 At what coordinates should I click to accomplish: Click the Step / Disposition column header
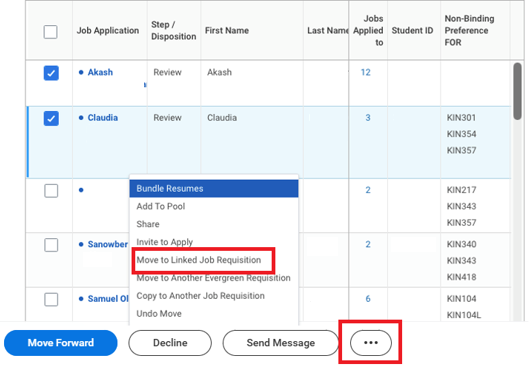click(x=173, y=31)
